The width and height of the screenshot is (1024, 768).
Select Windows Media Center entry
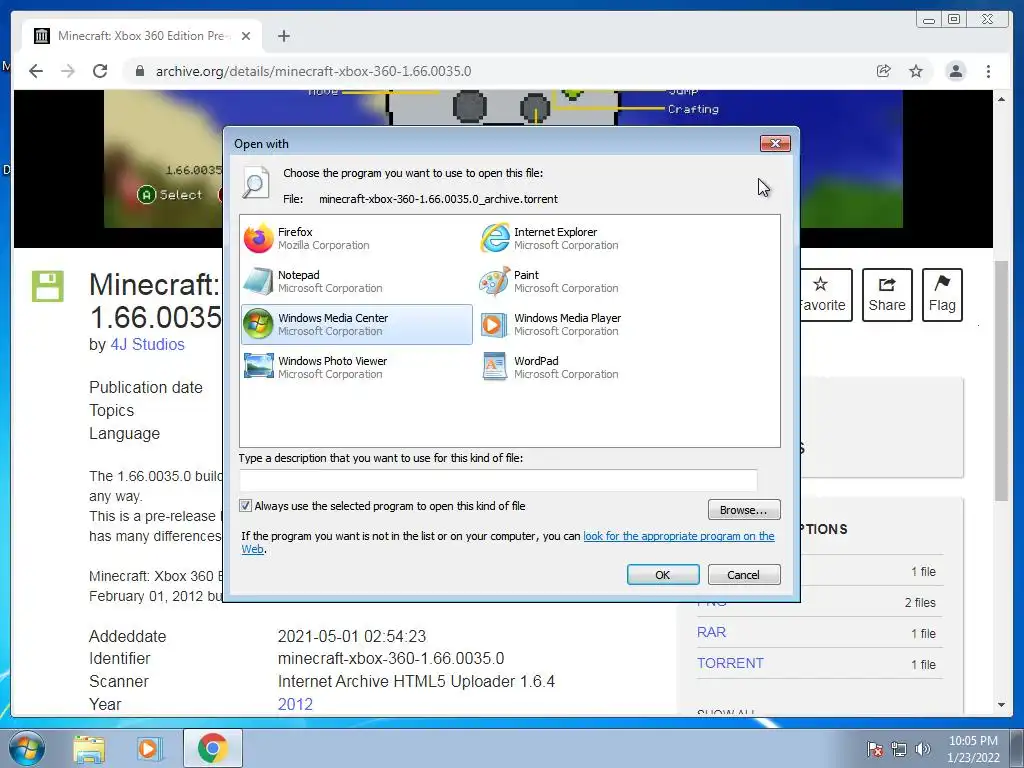pos(356,325)
